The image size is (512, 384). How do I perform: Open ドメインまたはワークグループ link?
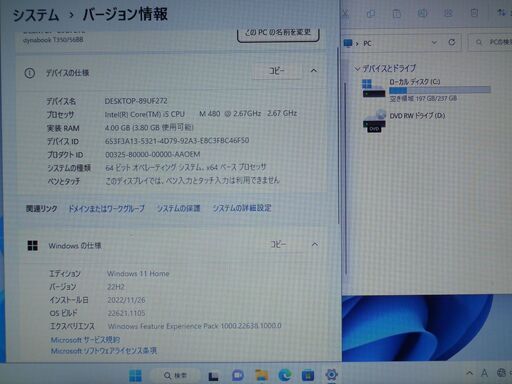tap(106, 209)
